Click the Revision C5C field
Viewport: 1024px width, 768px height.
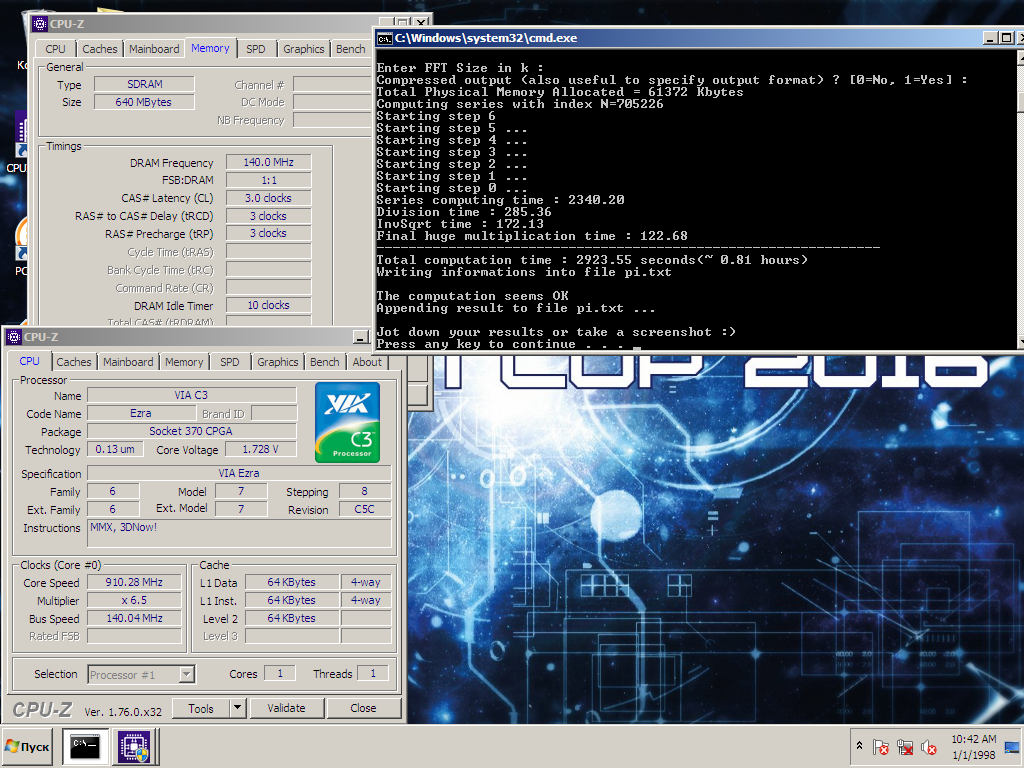point(364,509)
